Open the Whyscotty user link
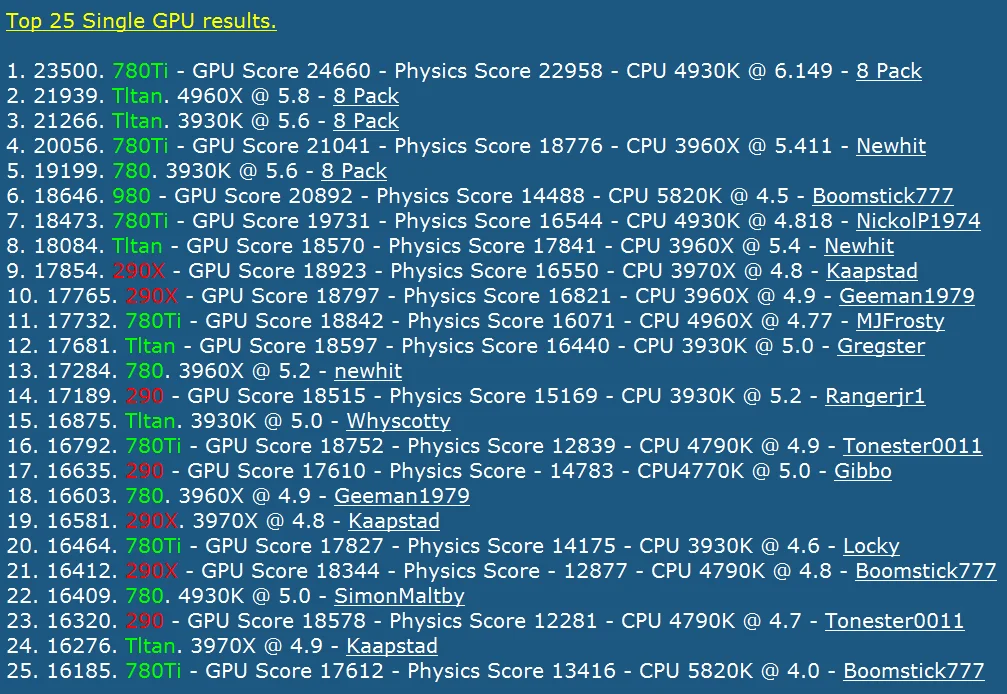 pos(398,421)
